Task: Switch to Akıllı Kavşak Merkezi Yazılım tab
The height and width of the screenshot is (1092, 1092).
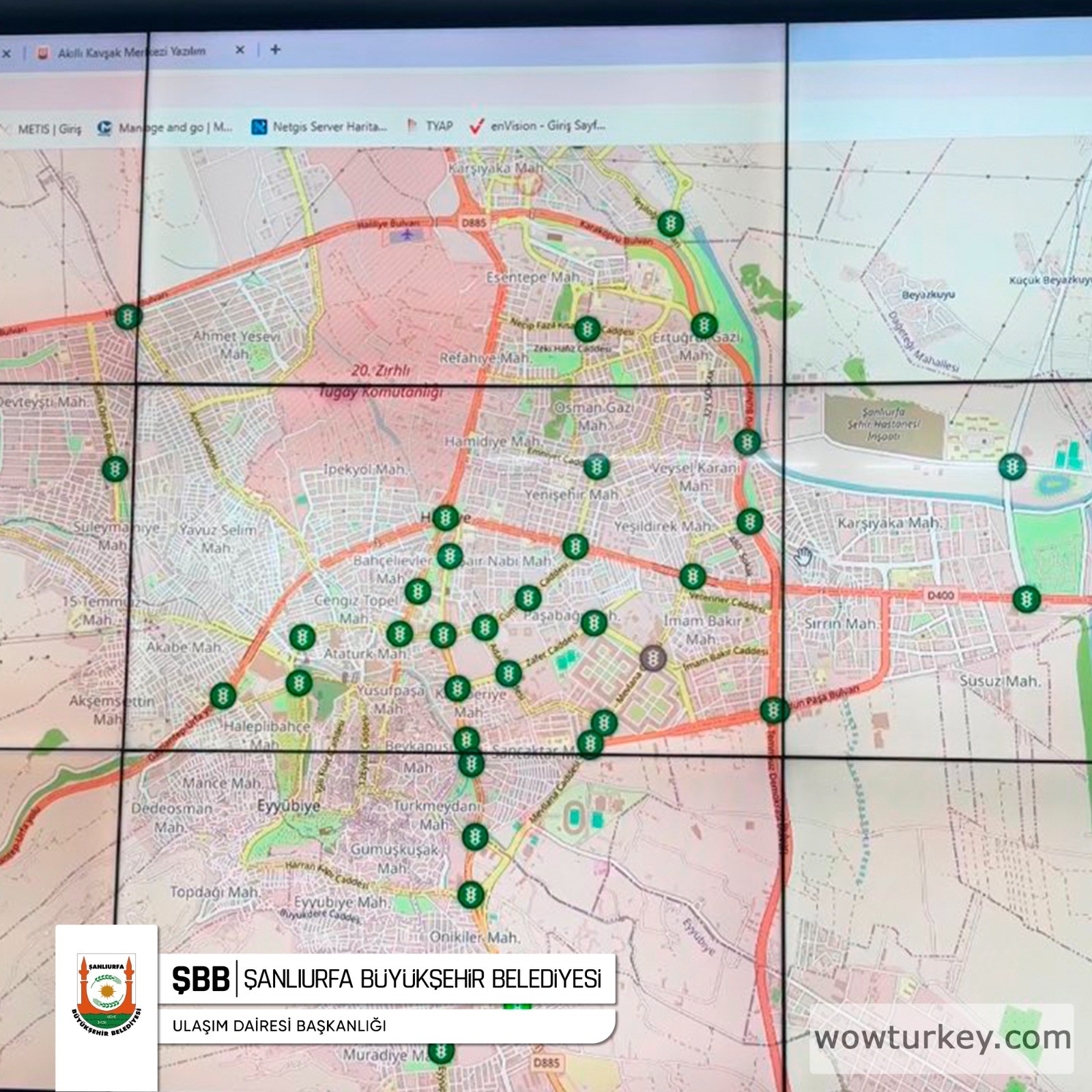Action: [130, 52]
